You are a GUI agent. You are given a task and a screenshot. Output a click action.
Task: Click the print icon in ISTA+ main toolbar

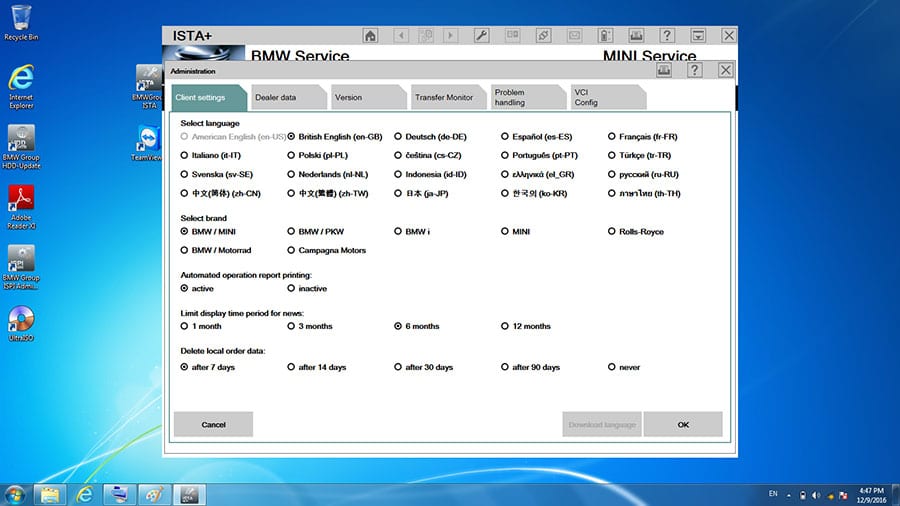point(636,36)
